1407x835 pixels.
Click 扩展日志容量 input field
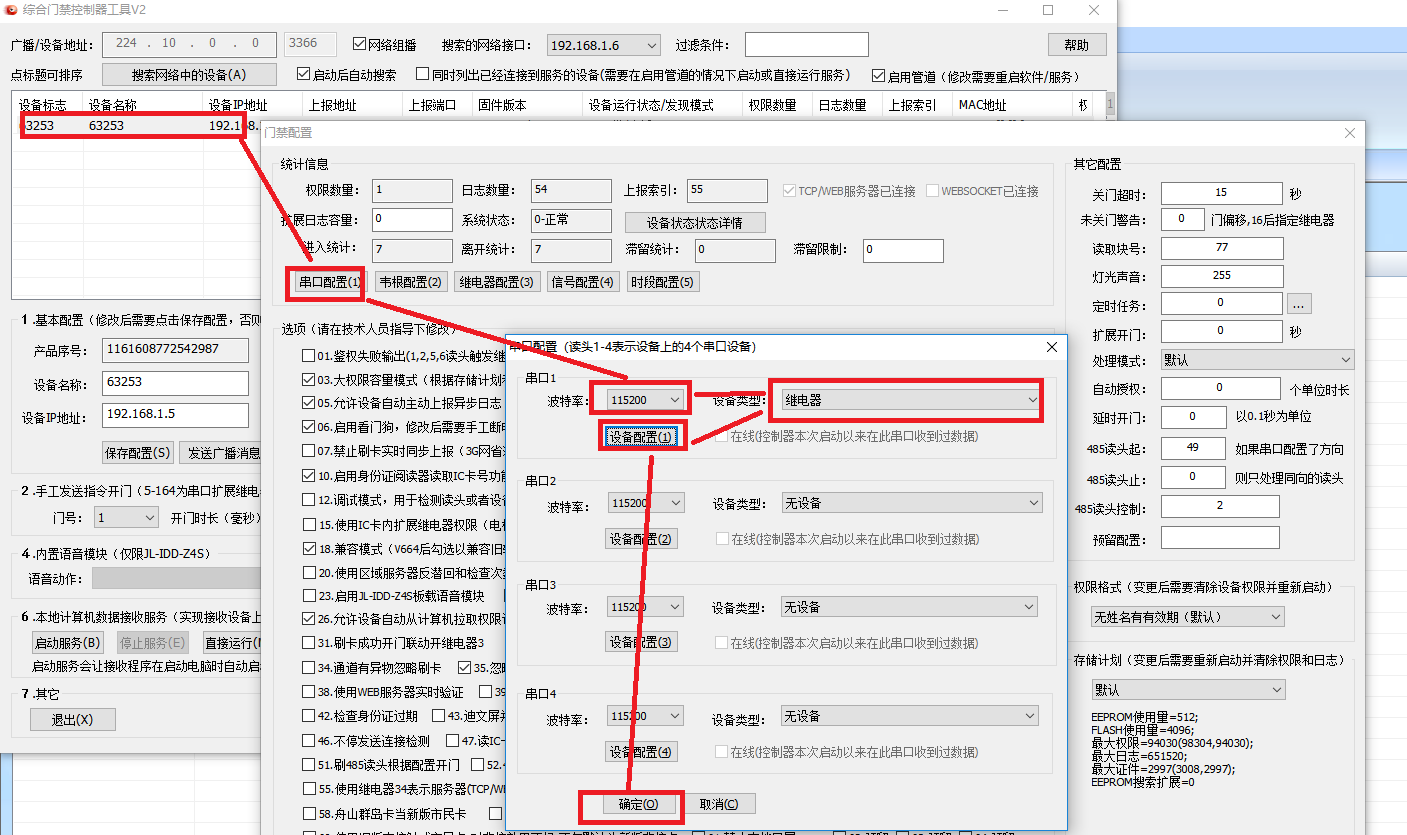pyautogui.click(x=412, y=219)
